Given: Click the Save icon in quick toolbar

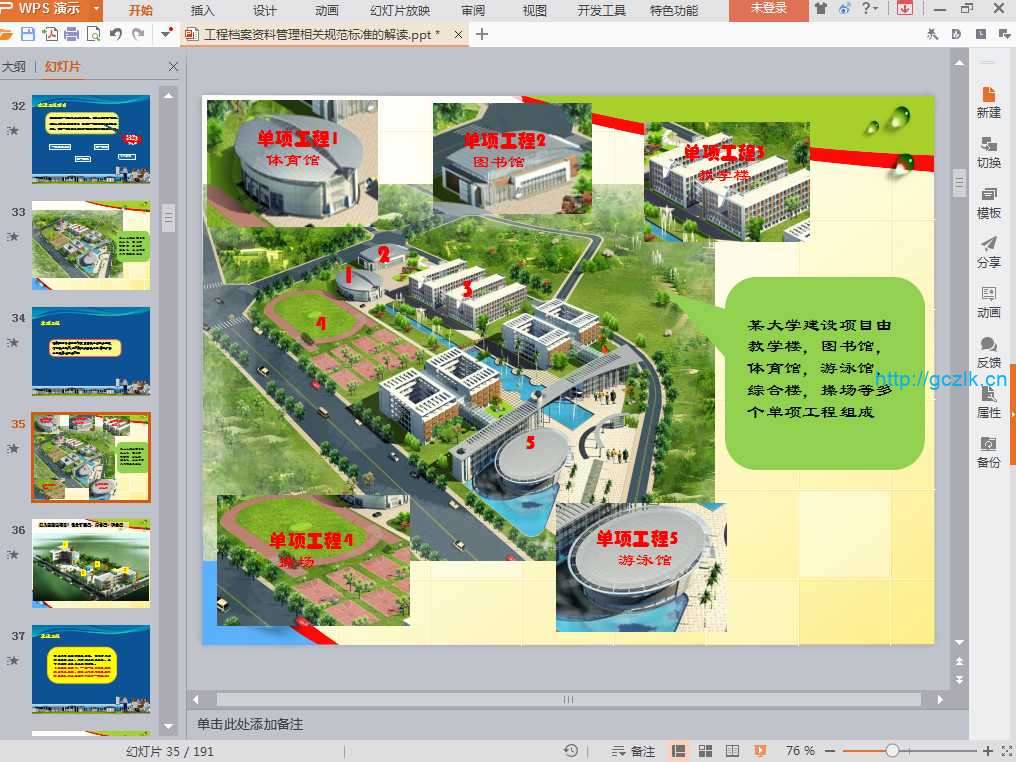Looking at the screenshot, I should pos(28,34).
